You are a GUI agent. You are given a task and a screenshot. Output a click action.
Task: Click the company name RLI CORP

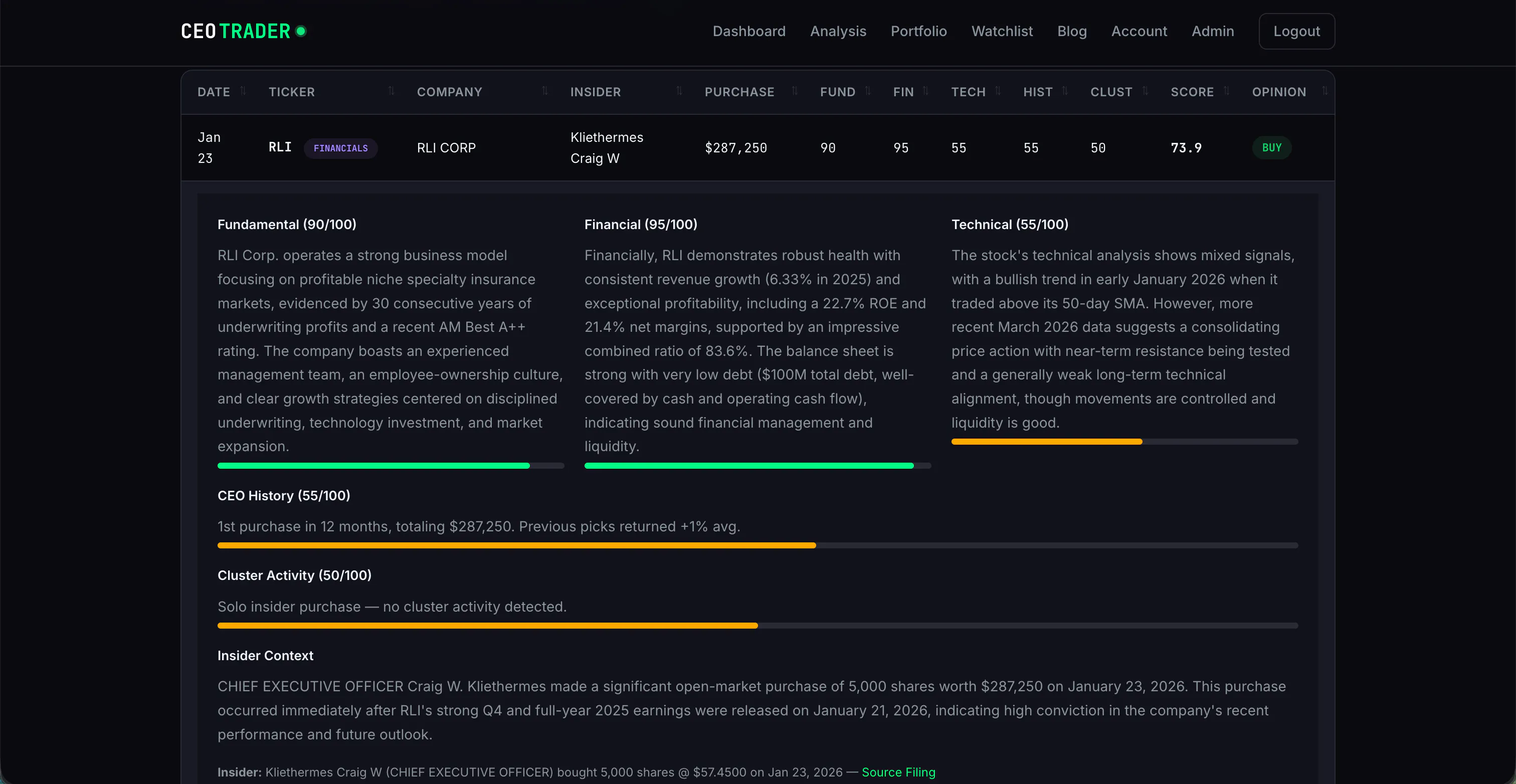446,148
